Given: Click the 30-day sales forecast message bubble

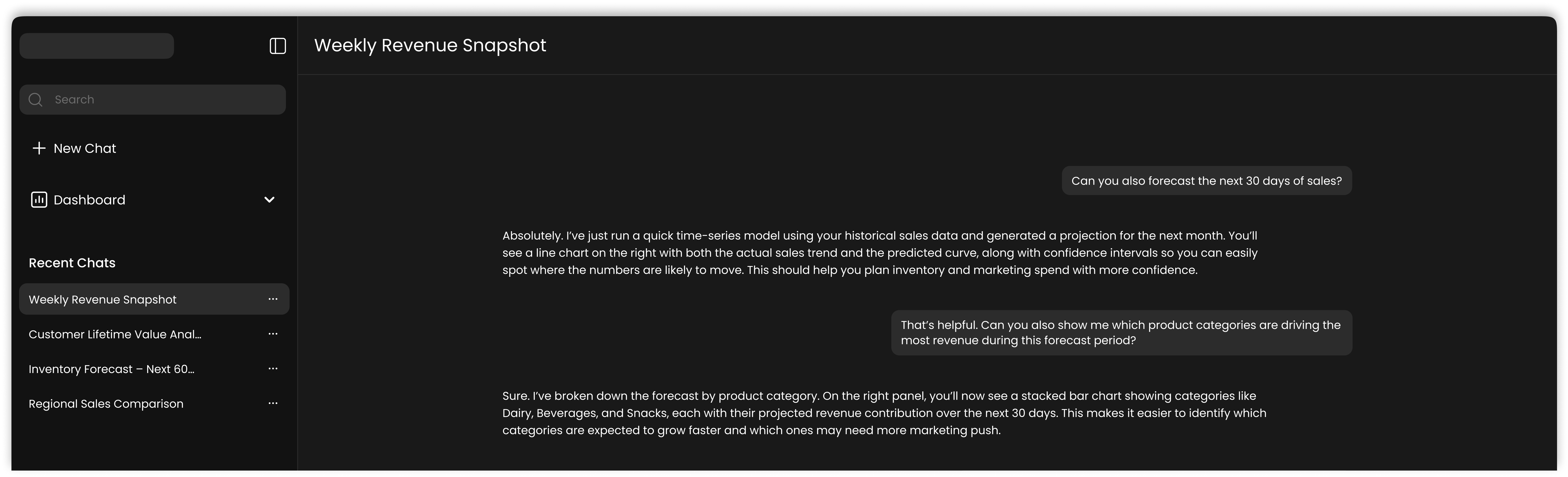Looking at the screenshot, I should [1206, 181].
